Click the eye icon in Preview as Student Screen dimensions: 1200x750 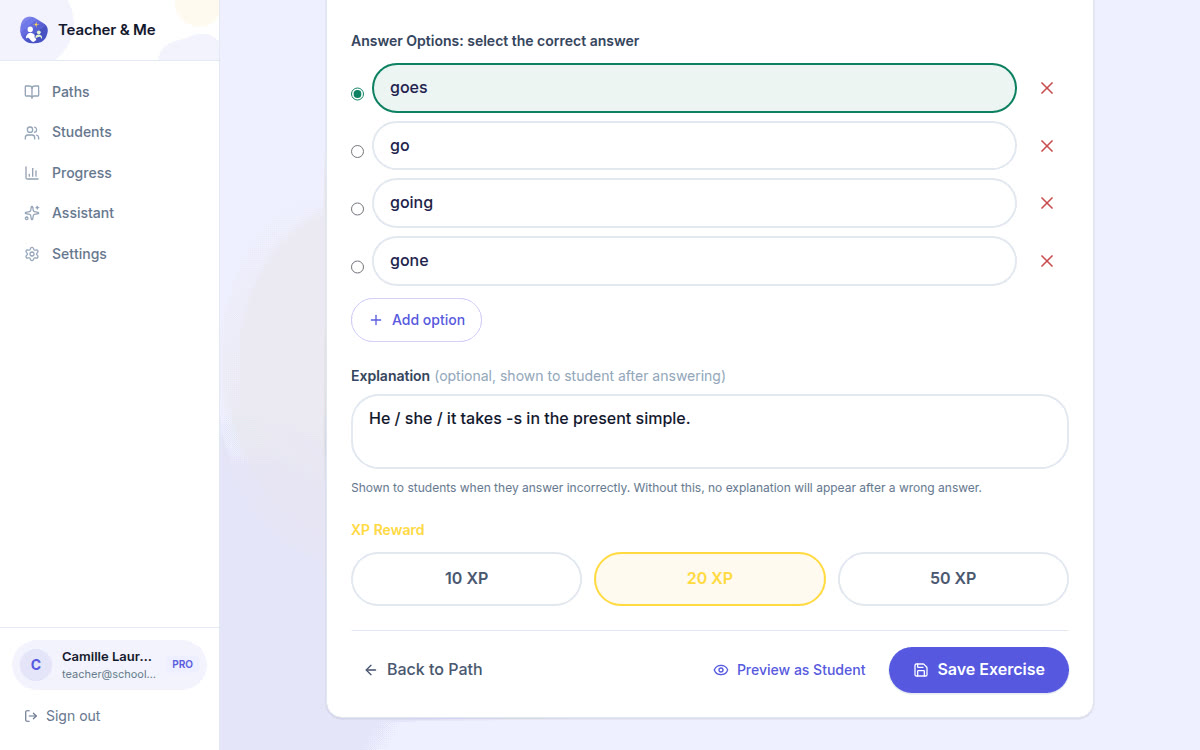(x=721, y=670)
